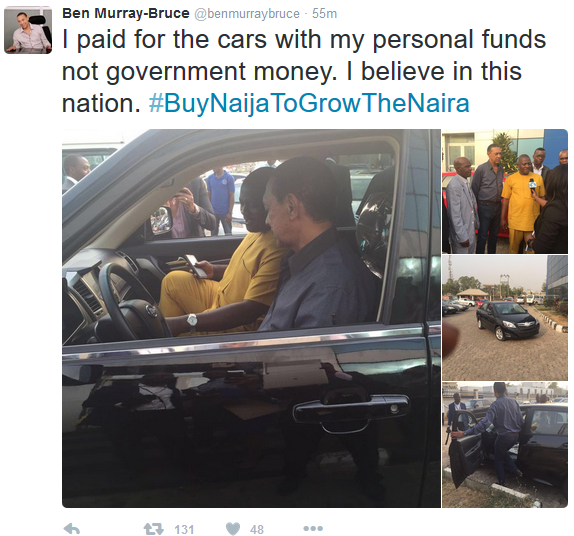Screen dimensions: 574x536
Task: Open Ben Murray-Bruce's profile avatar
Action: click(28, 30)
